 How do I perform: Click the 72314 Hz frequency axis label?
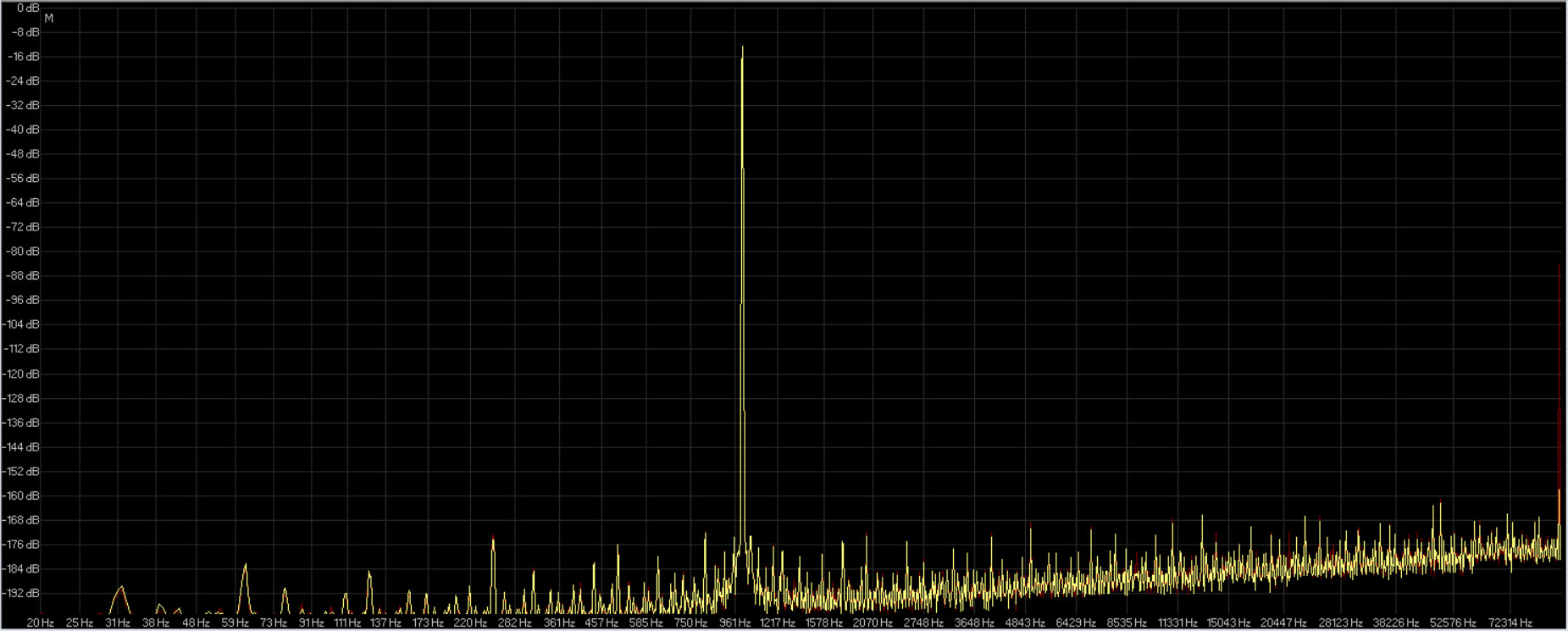(1510, 623)
